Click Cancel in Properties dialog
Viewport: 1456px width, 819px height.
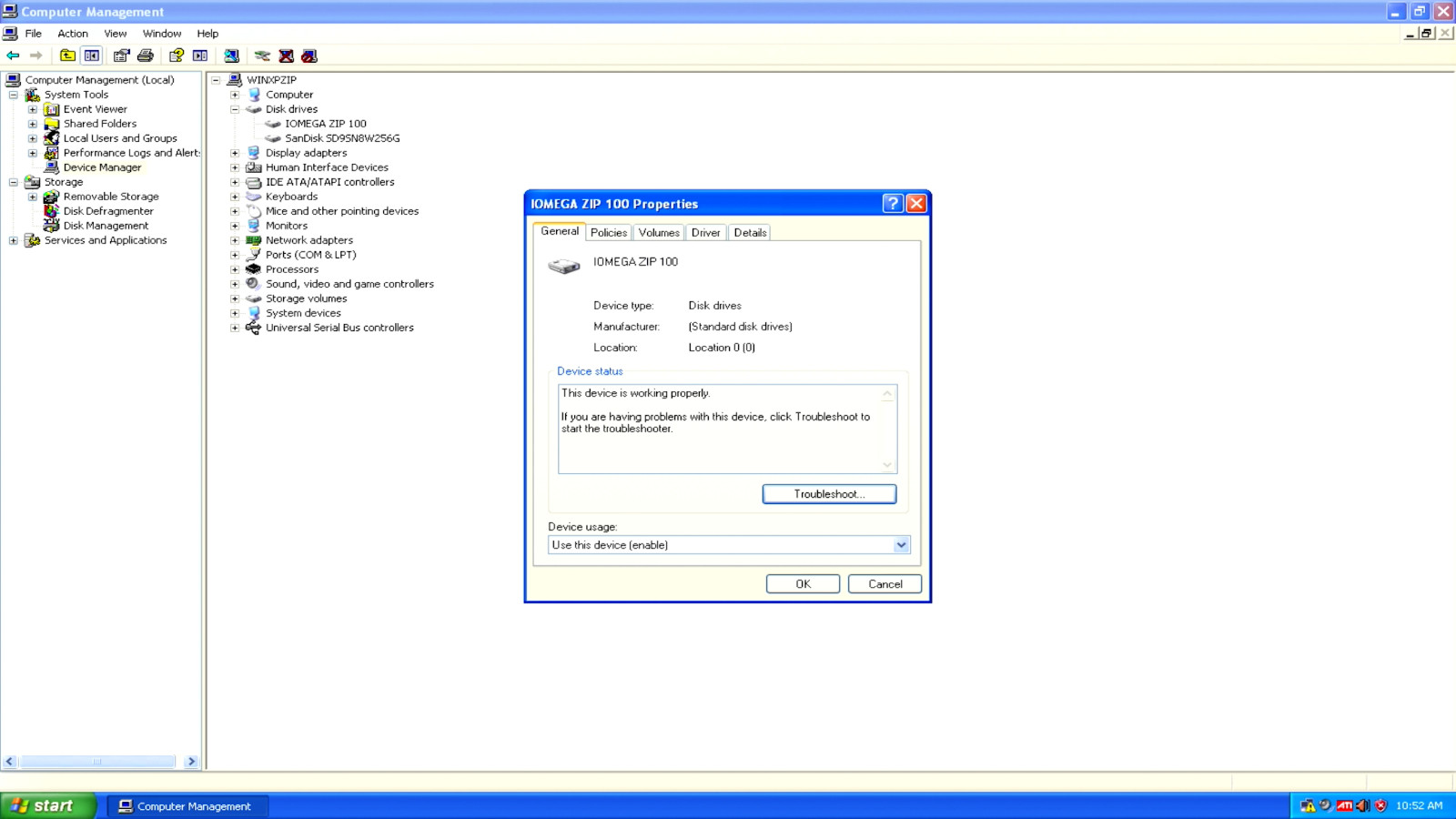[885, 584]
